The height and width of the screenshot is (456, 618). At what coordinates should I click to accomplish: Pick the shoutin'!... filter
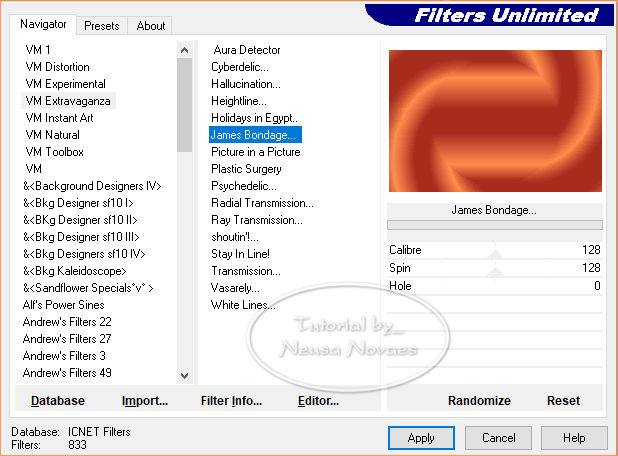235,236
